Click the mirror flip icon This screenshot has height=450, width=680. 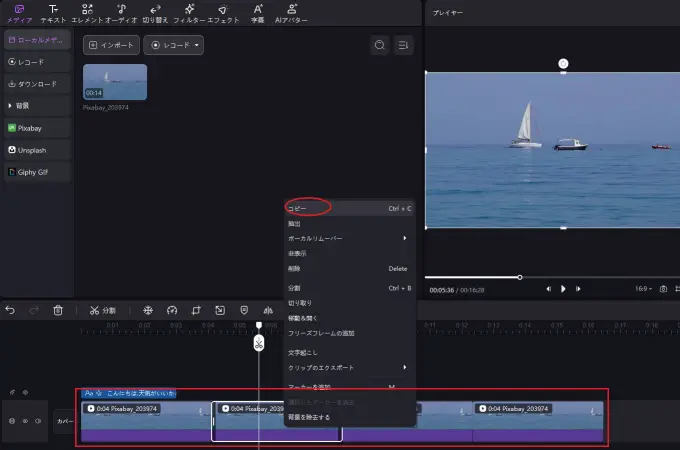(x=268, y=310)
